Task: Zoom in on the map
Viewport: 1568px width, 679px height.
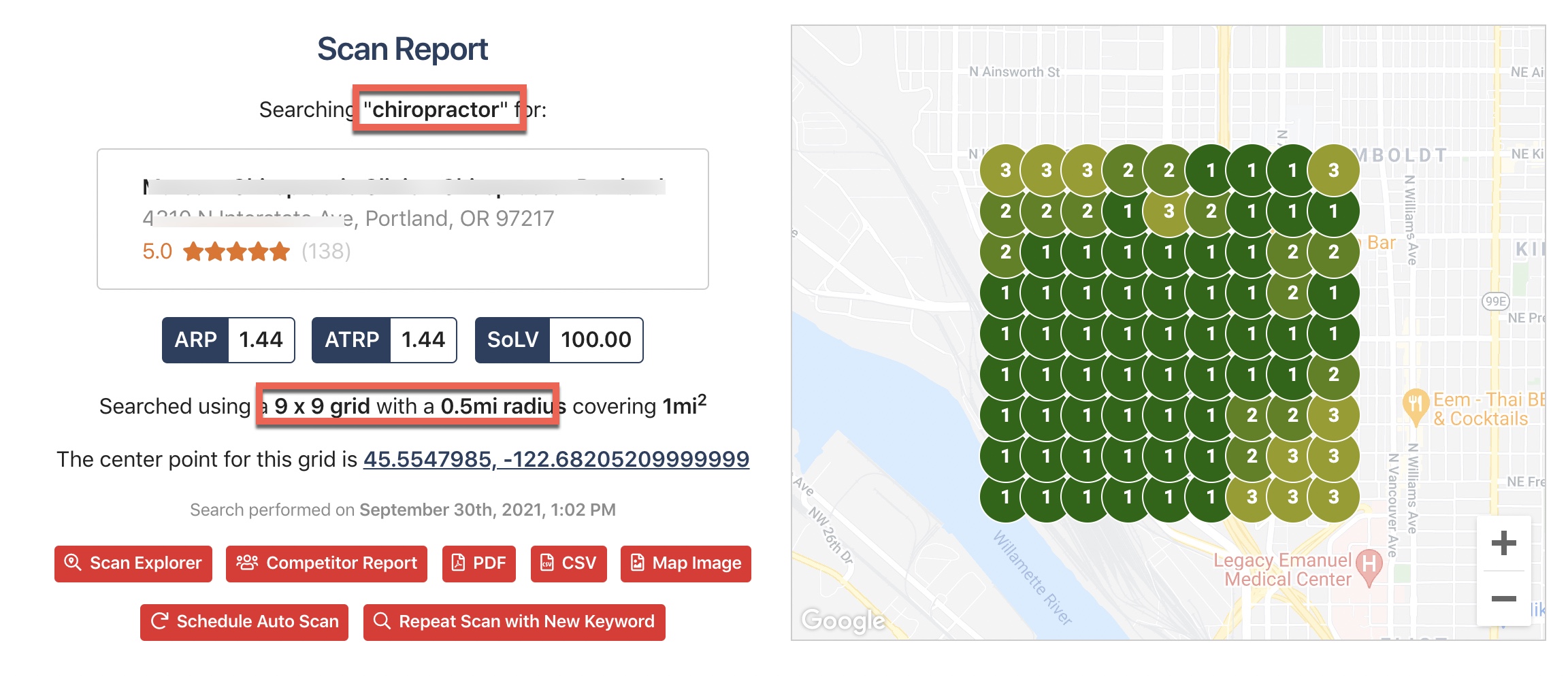Action: [1503, 543]
